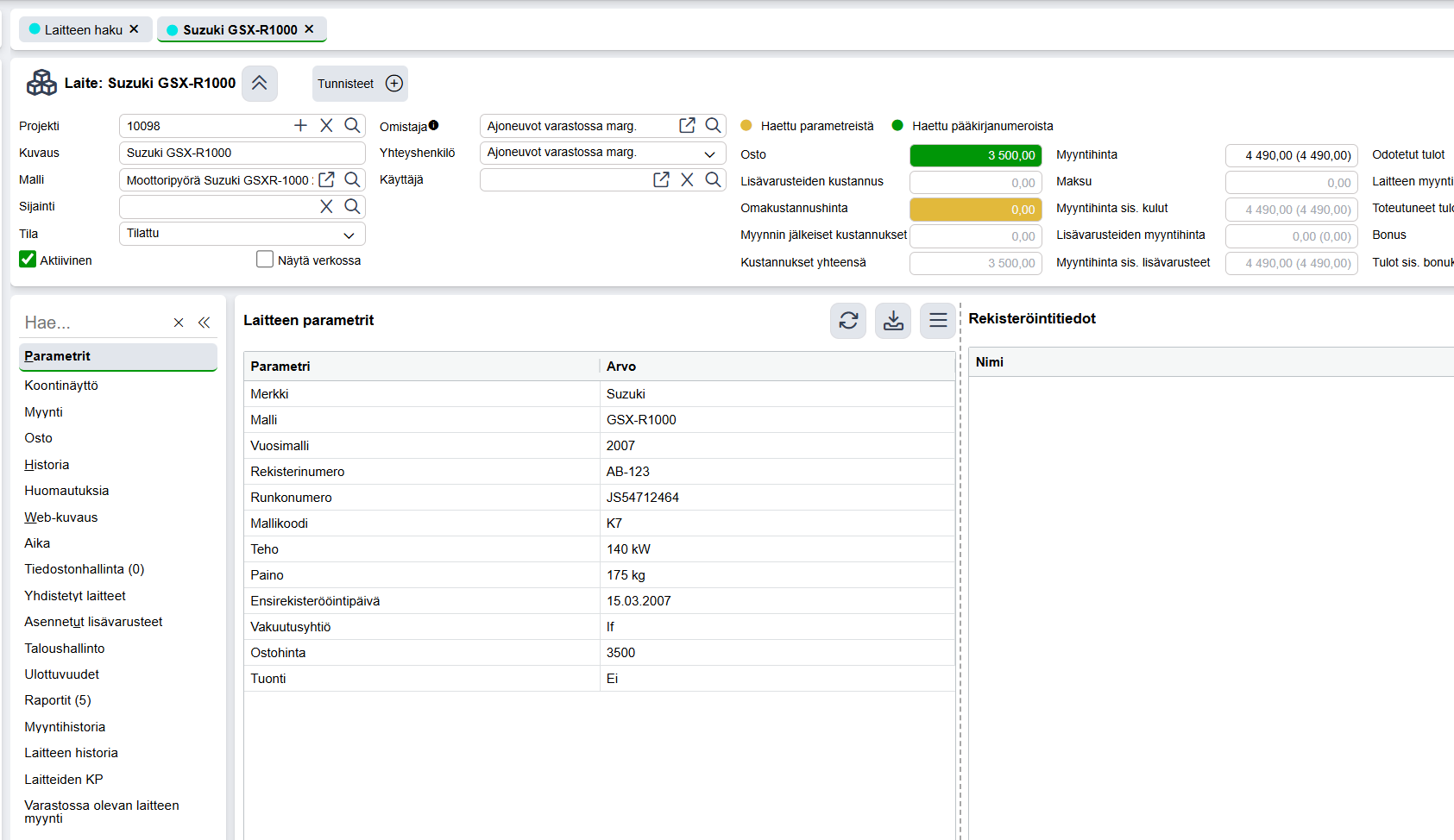Open Myyntihistoria section
1454x840 pixels.
(65, 727)
